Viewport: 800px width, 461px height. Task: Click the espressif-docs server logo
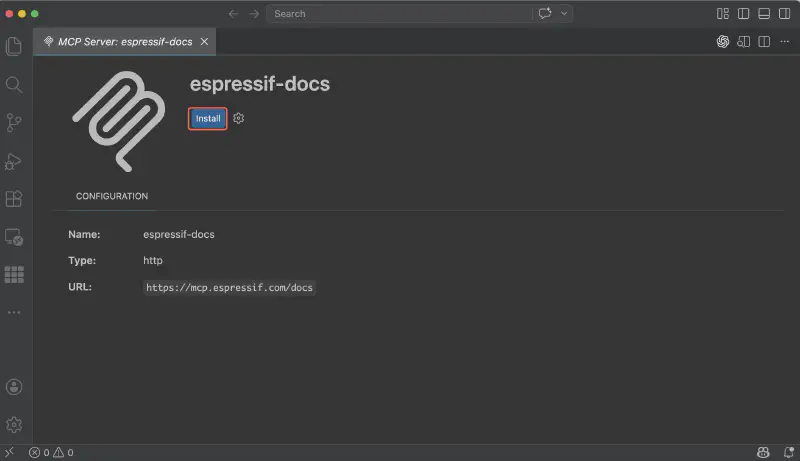pyautogui.click(x=119, y=121)
